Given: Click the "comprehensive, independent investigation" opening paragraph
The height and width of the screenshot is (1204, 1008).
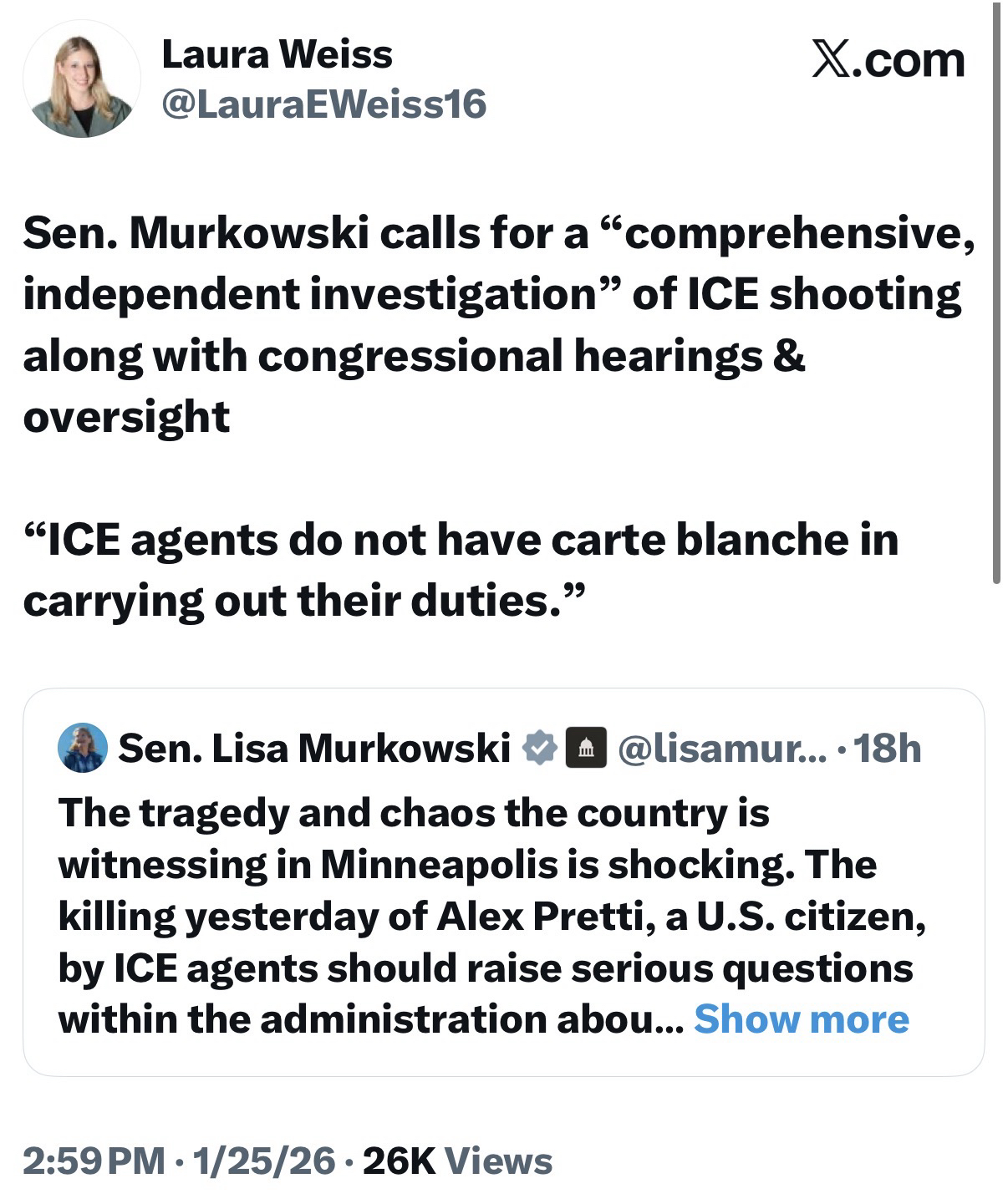Looking at the screenshot, I should pyautogui.click(x=493, y=324).
